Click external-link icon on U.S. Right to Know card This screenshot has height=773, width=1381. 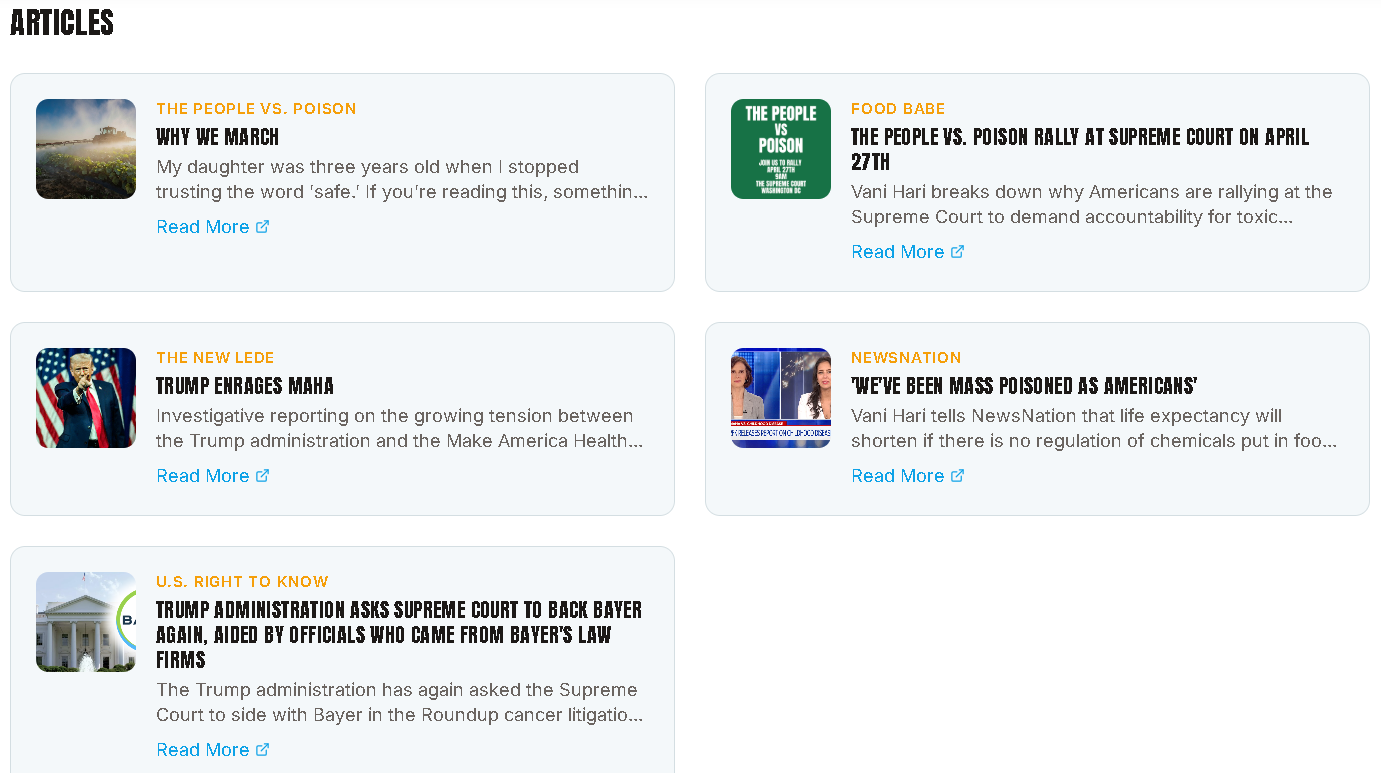point(263,750)
